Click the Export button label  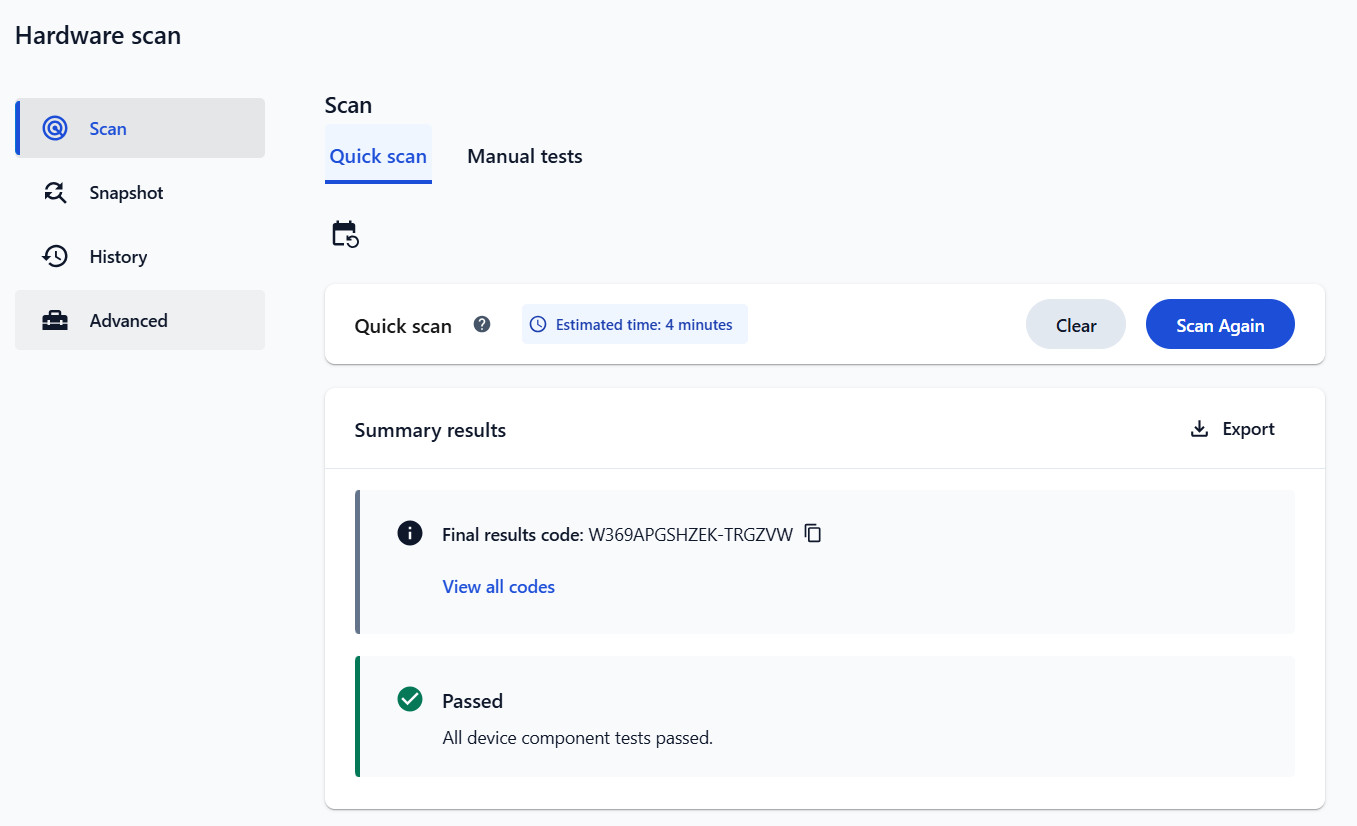pos(1249,429)
